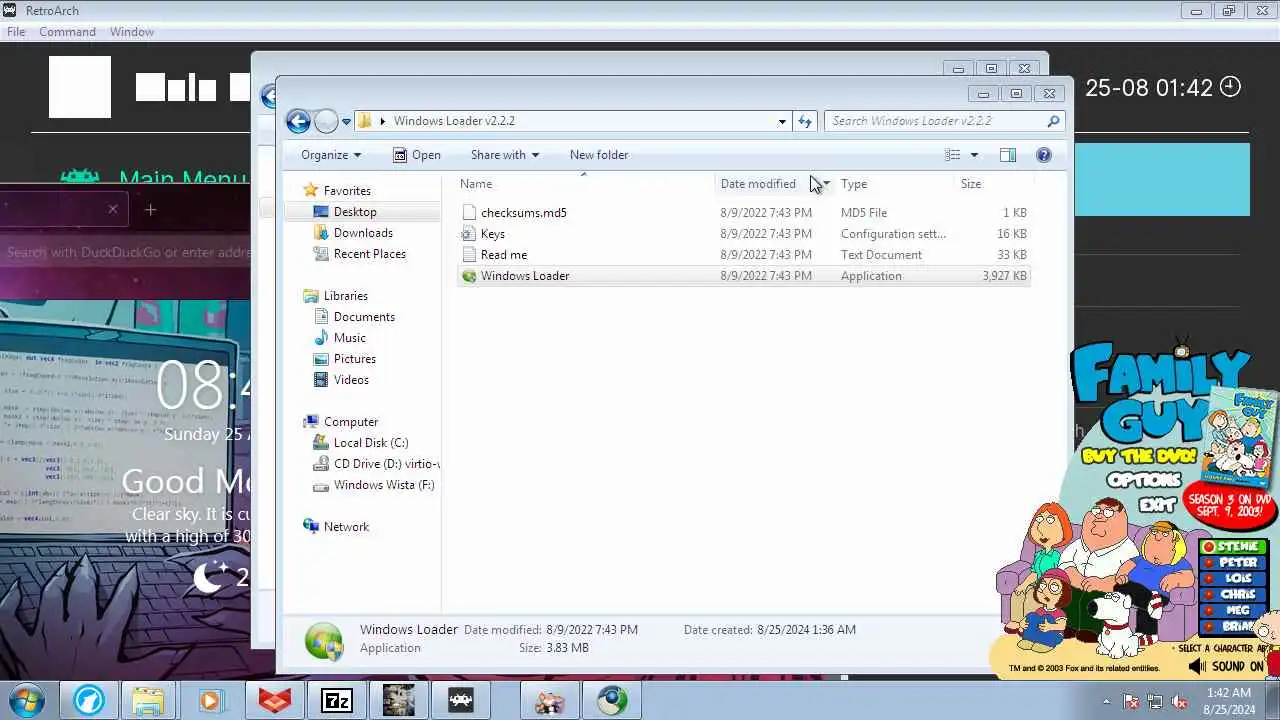Open Downloads in navigation pane
Viewport: 1280px width, 720px height.
pyautogui.click(x=363, y=233)
